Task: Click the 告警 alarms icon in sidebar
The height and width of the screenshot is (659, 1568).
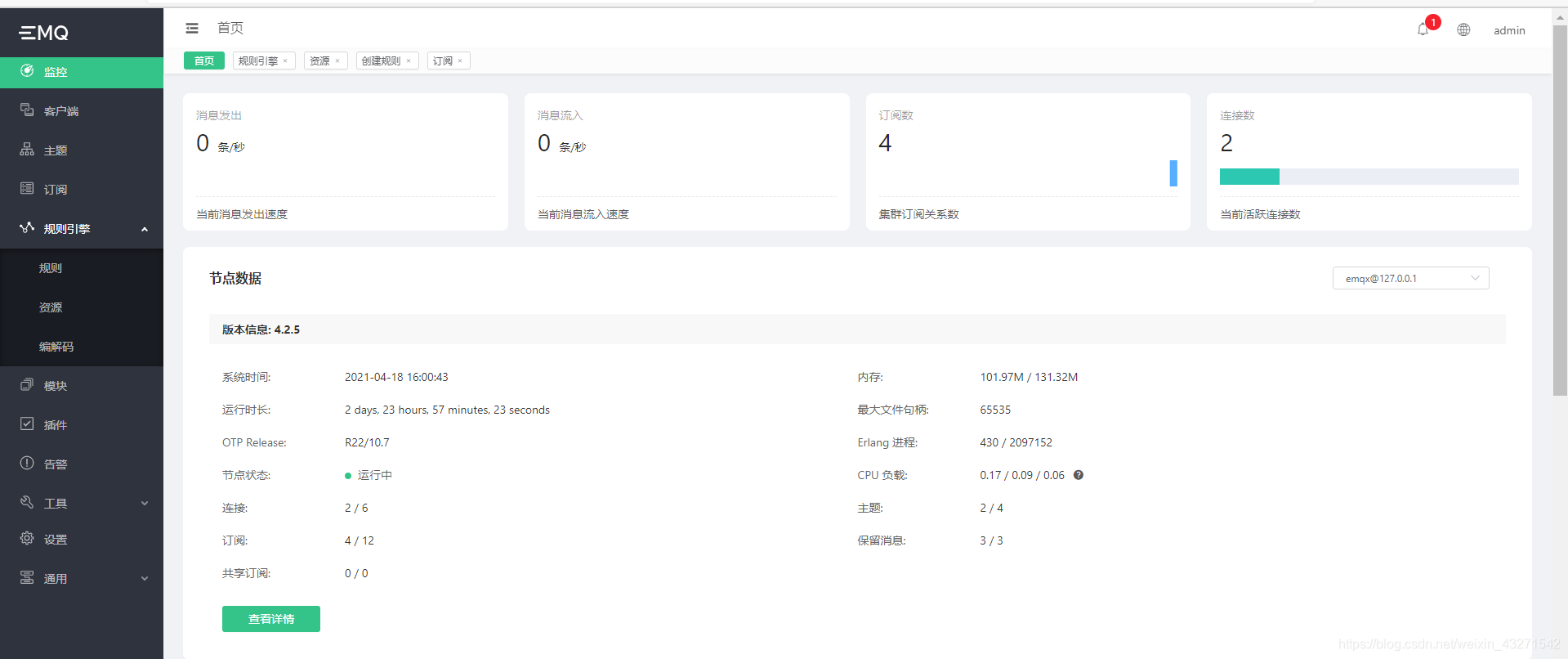Action: click(27, 464)
